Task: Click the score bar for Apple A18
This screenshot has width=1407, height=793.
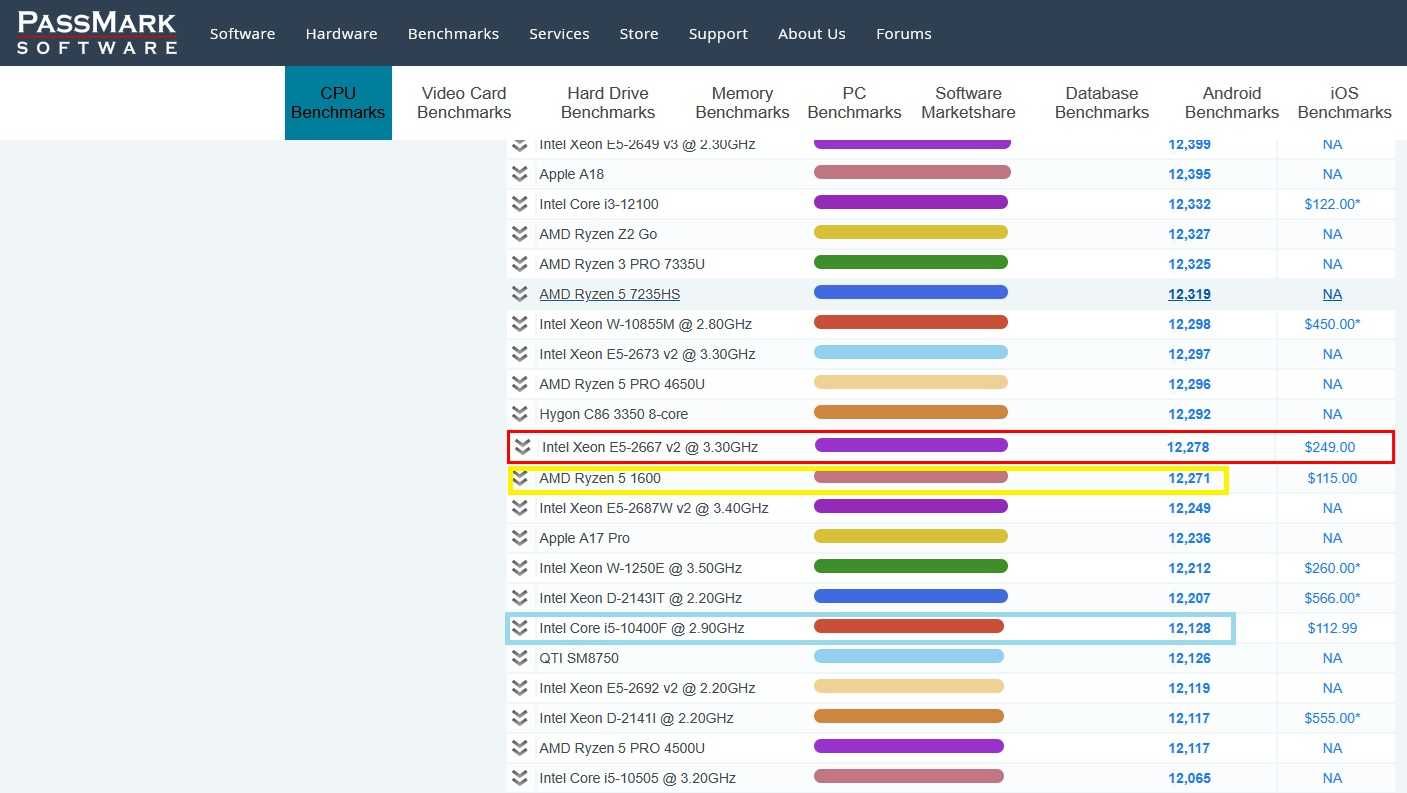Action: point(912,173)
